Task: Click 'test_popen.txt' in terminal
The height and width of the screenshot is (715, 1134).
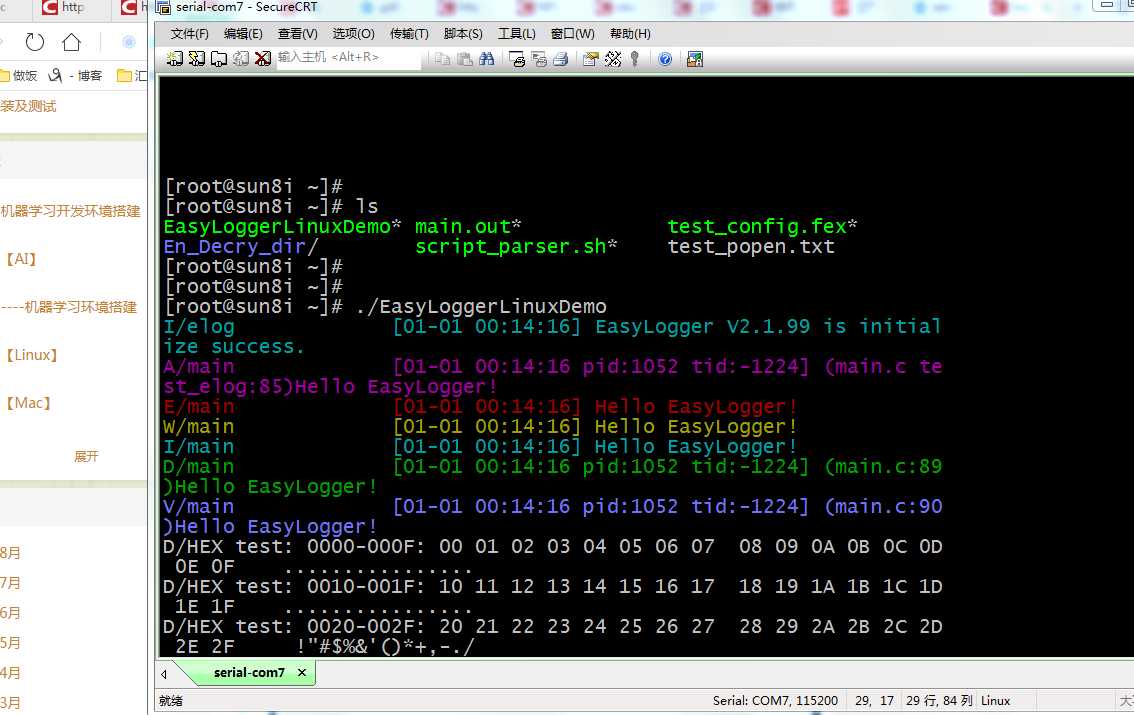Action: [x=751, y=247]
